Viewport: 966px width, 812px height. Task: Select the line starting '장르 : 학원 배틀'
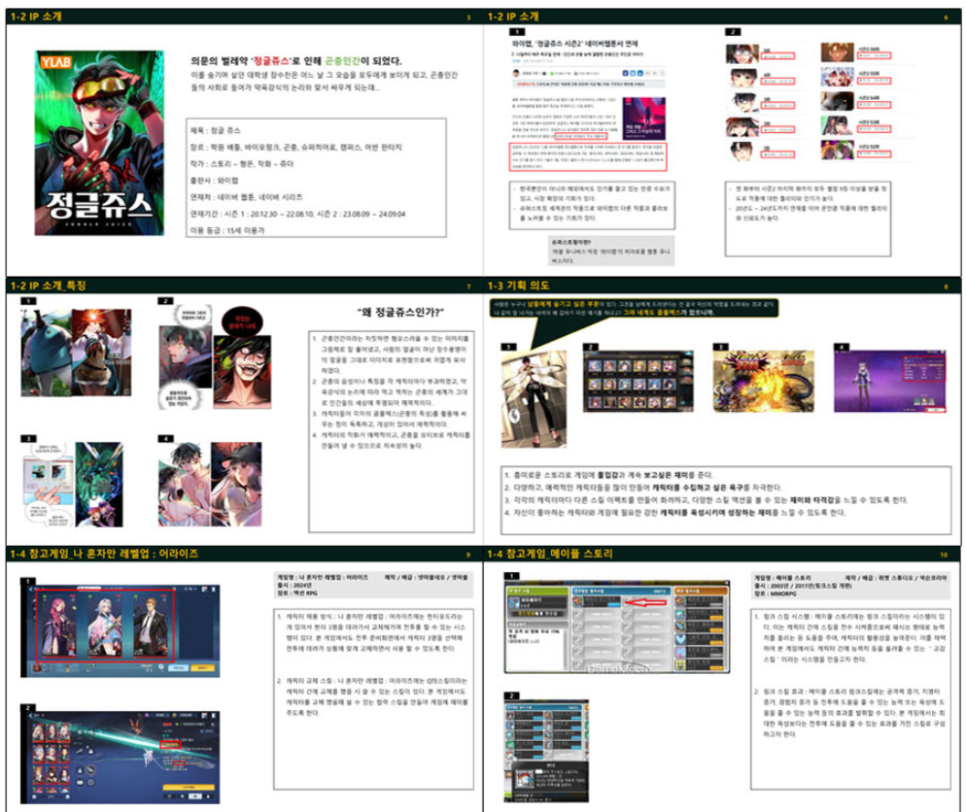click(296, 147)
